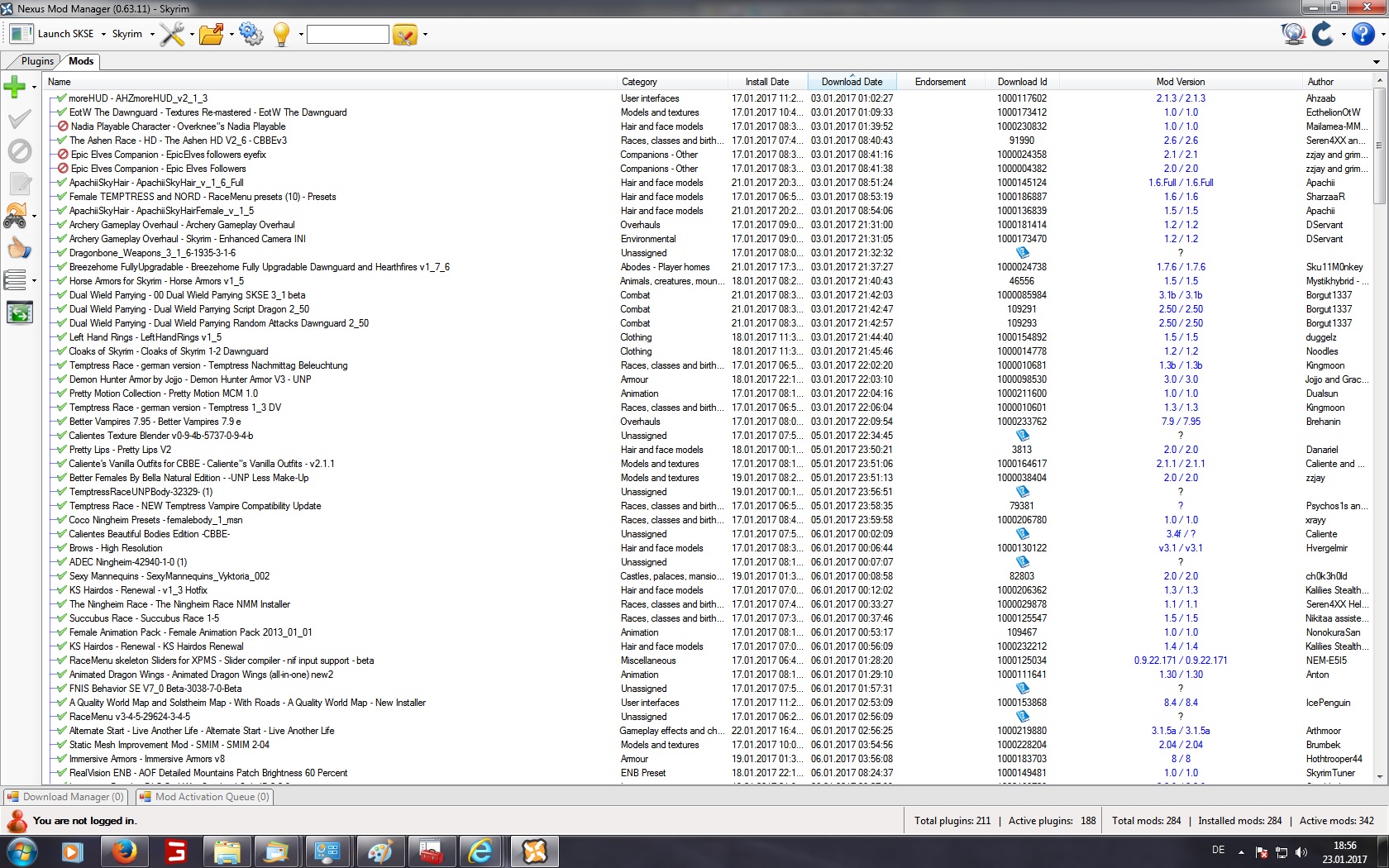Toggle the red disabled icon of Nadia Playable Character

click(63, 126)
